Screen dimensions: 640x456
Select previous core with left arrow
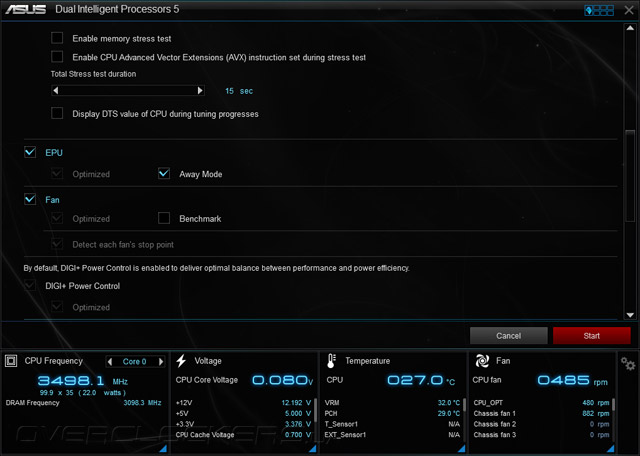[x=109, y=361]
